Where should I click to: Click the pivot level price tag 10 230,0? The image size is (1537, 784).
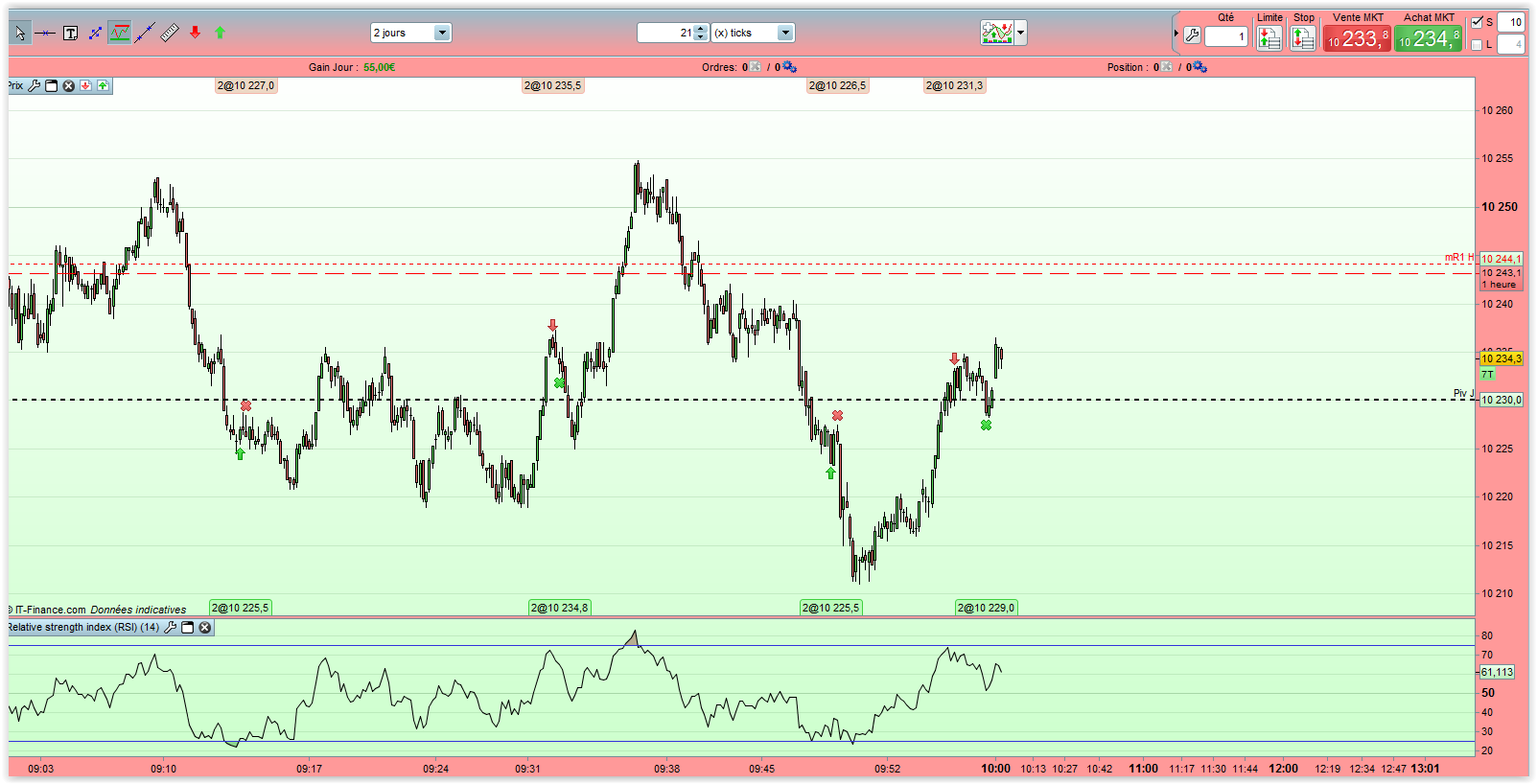pos(1501,400)
